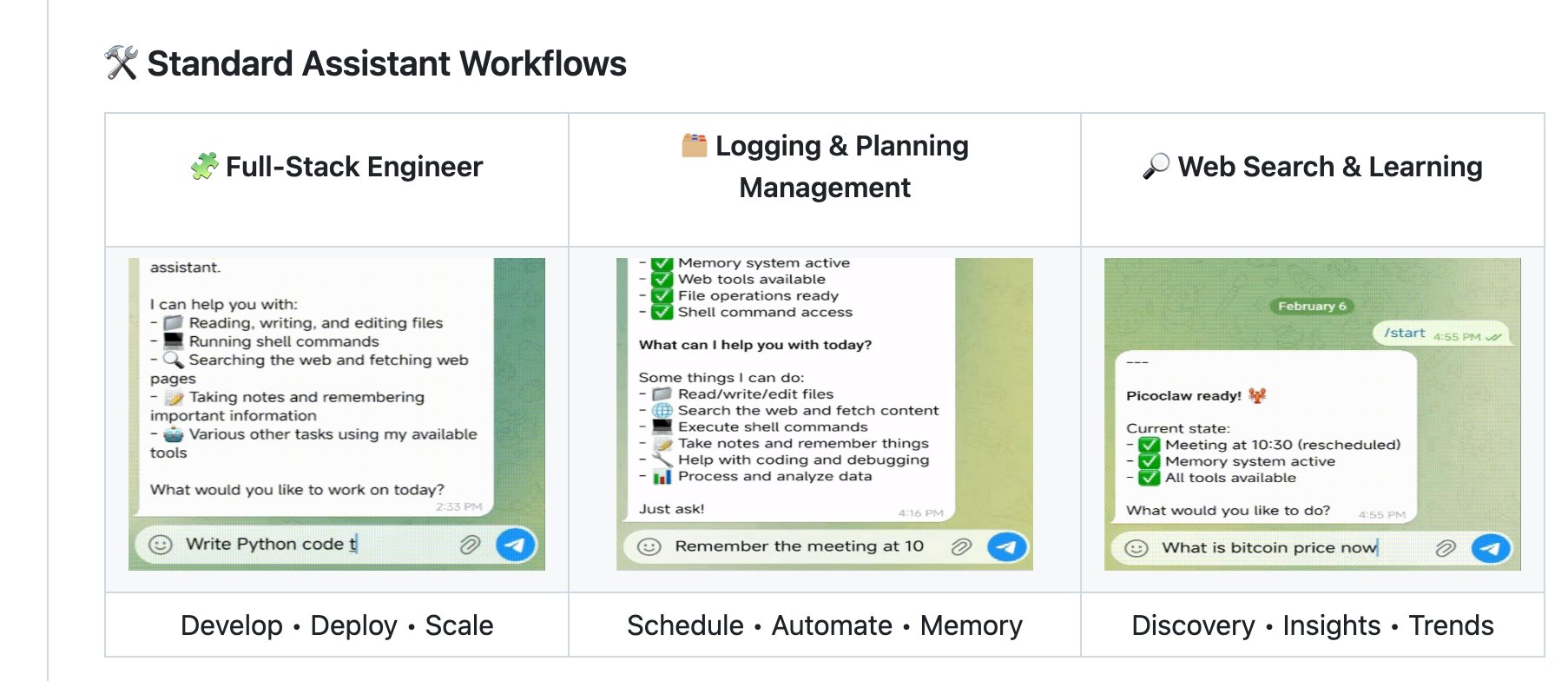Click send button beside "Write Python code" message
The height and width of the screenshot is (681, 1568).
tap(515, 545)
